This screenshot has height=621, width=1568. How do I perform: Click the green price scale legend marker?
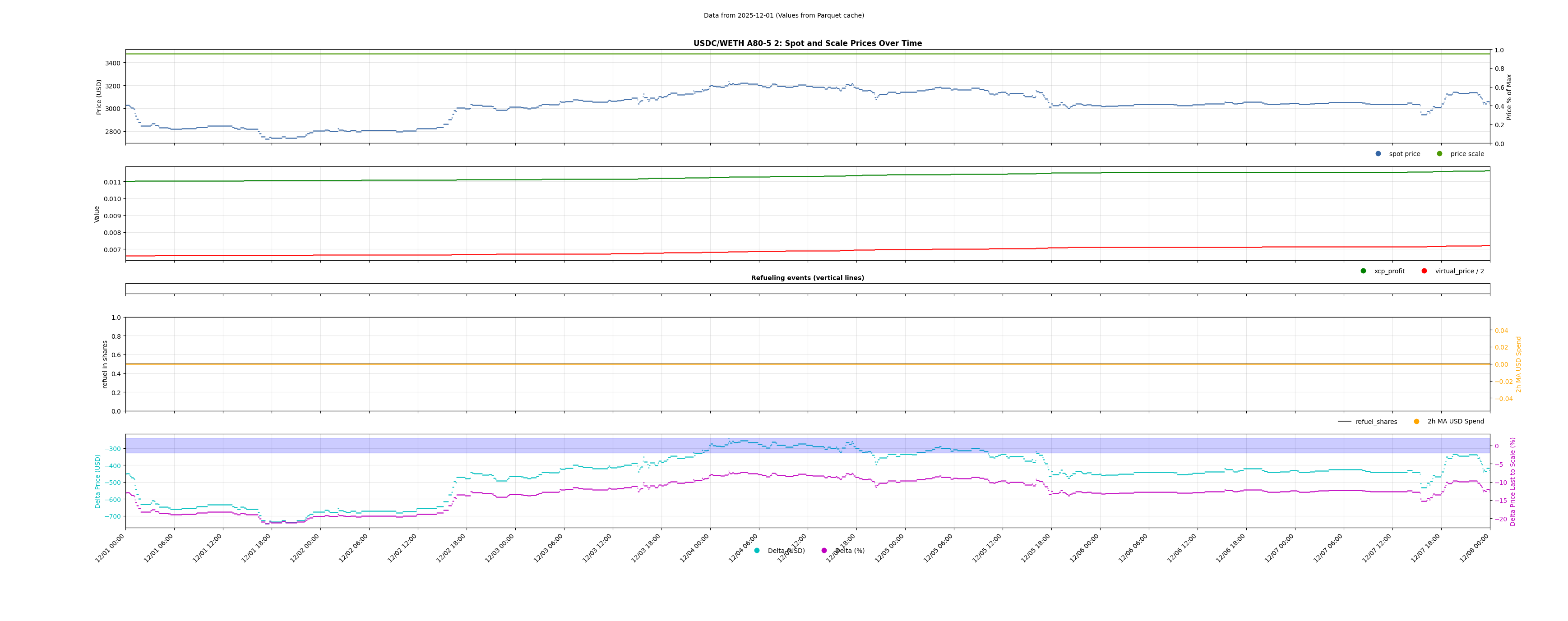1439,154
